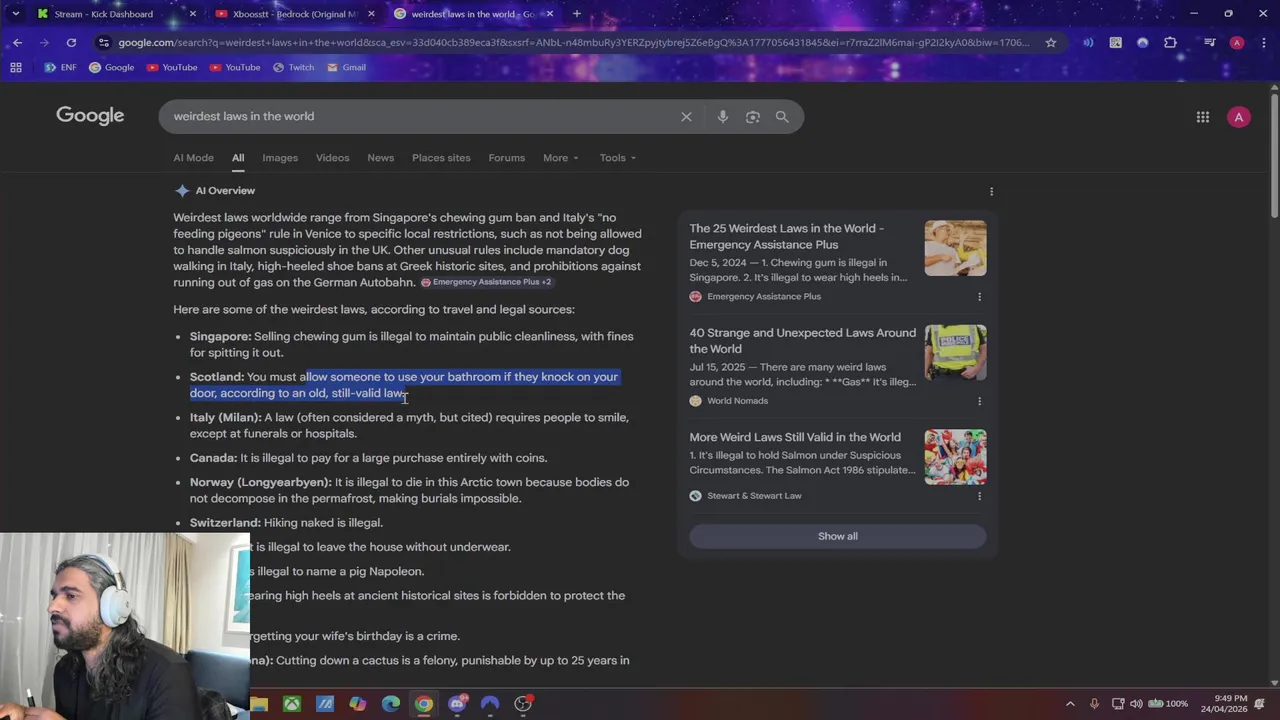The image size is (1280, 720).
Task: Switch to Xboosstt - Bedrock YouTube tab
Action: 295,14
